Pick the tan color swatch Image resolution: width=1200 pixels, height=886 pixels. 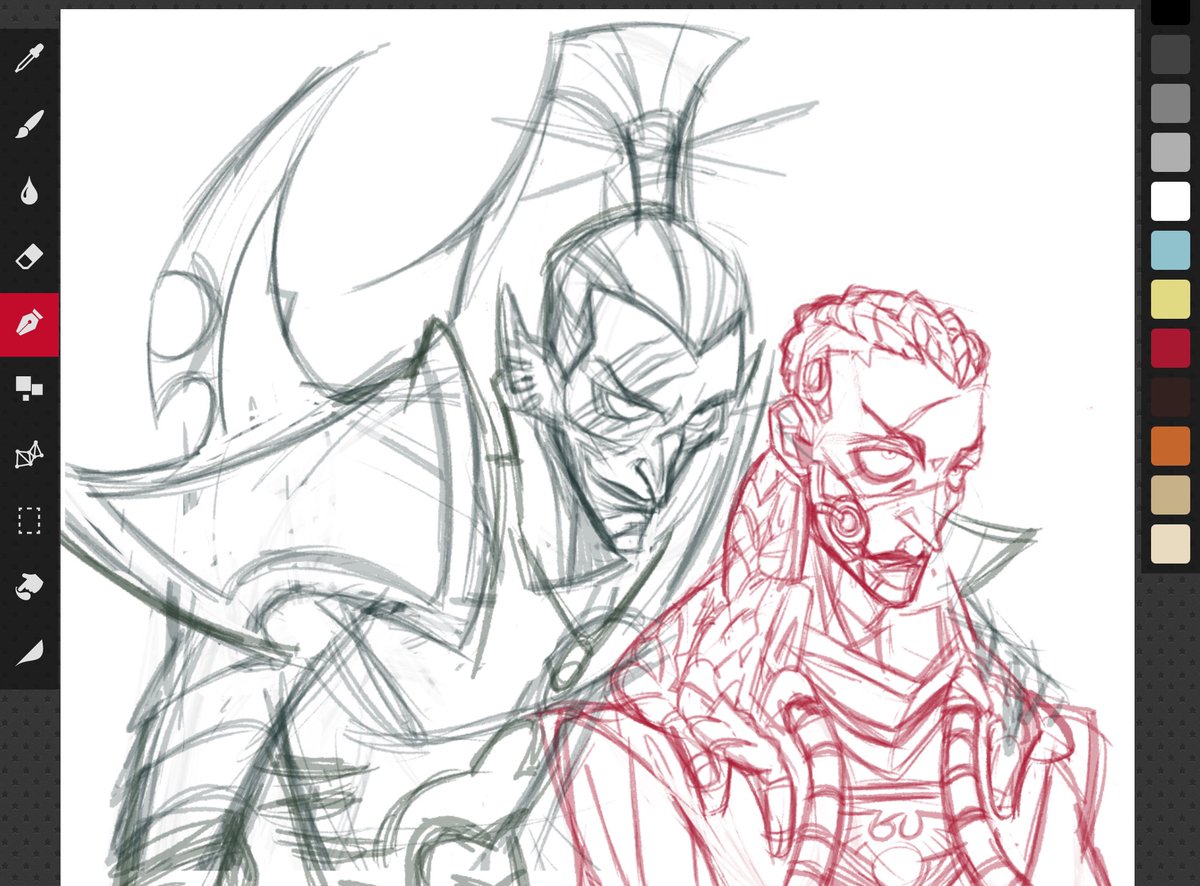(x=1170, y=495)
